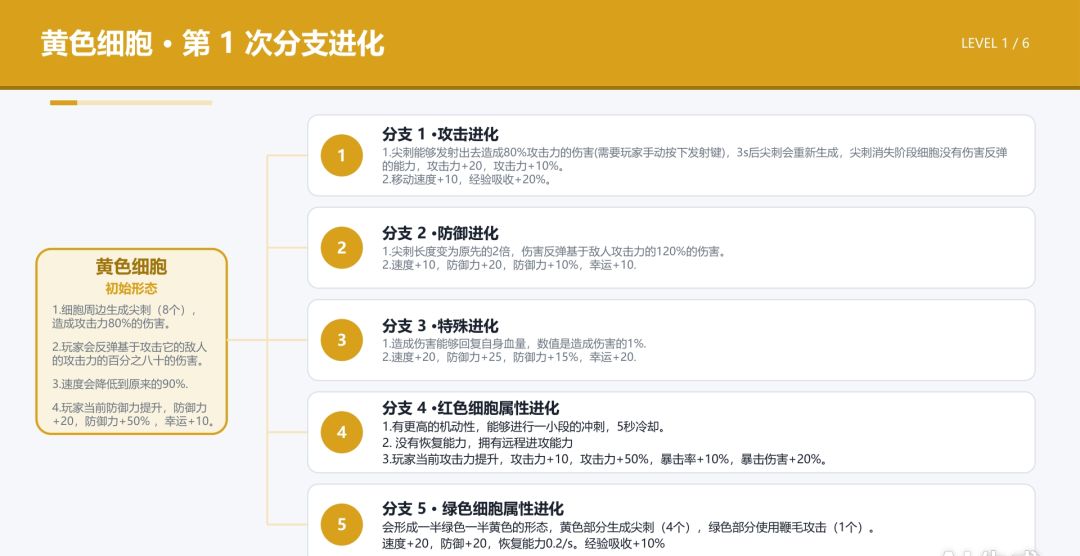Click the text 2.移动速度+10，经验吸收+20%
Viewport: 1080px width, 556px height.
(467, 179)
